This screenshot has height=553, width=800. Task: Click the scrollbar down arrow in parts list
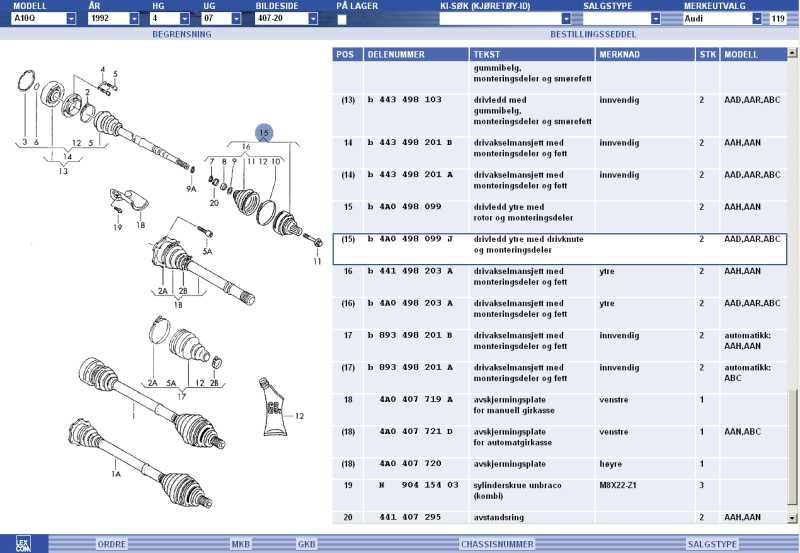coord(794,518)
